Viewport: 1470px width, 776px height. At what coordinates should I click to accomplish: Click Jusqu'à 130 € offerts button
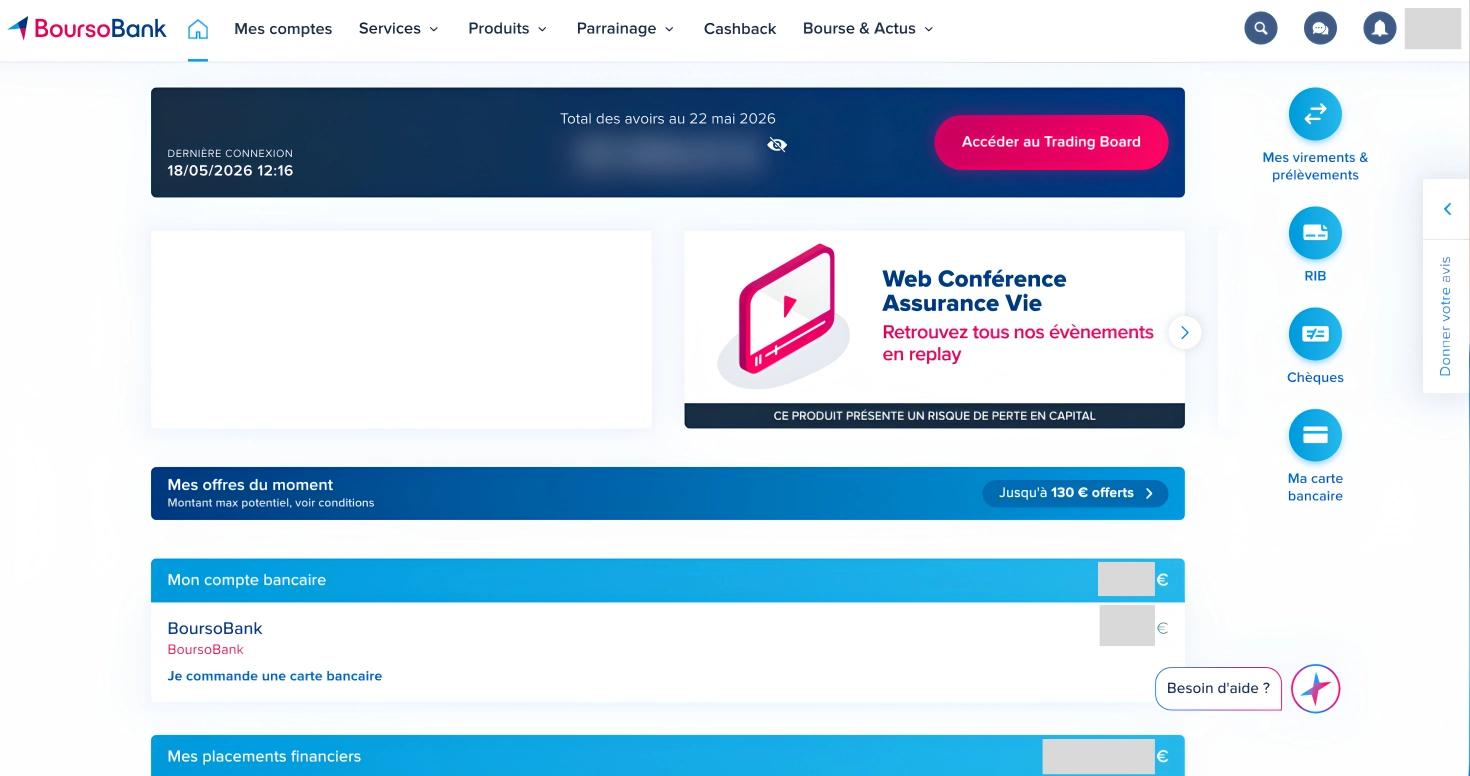1075,493
